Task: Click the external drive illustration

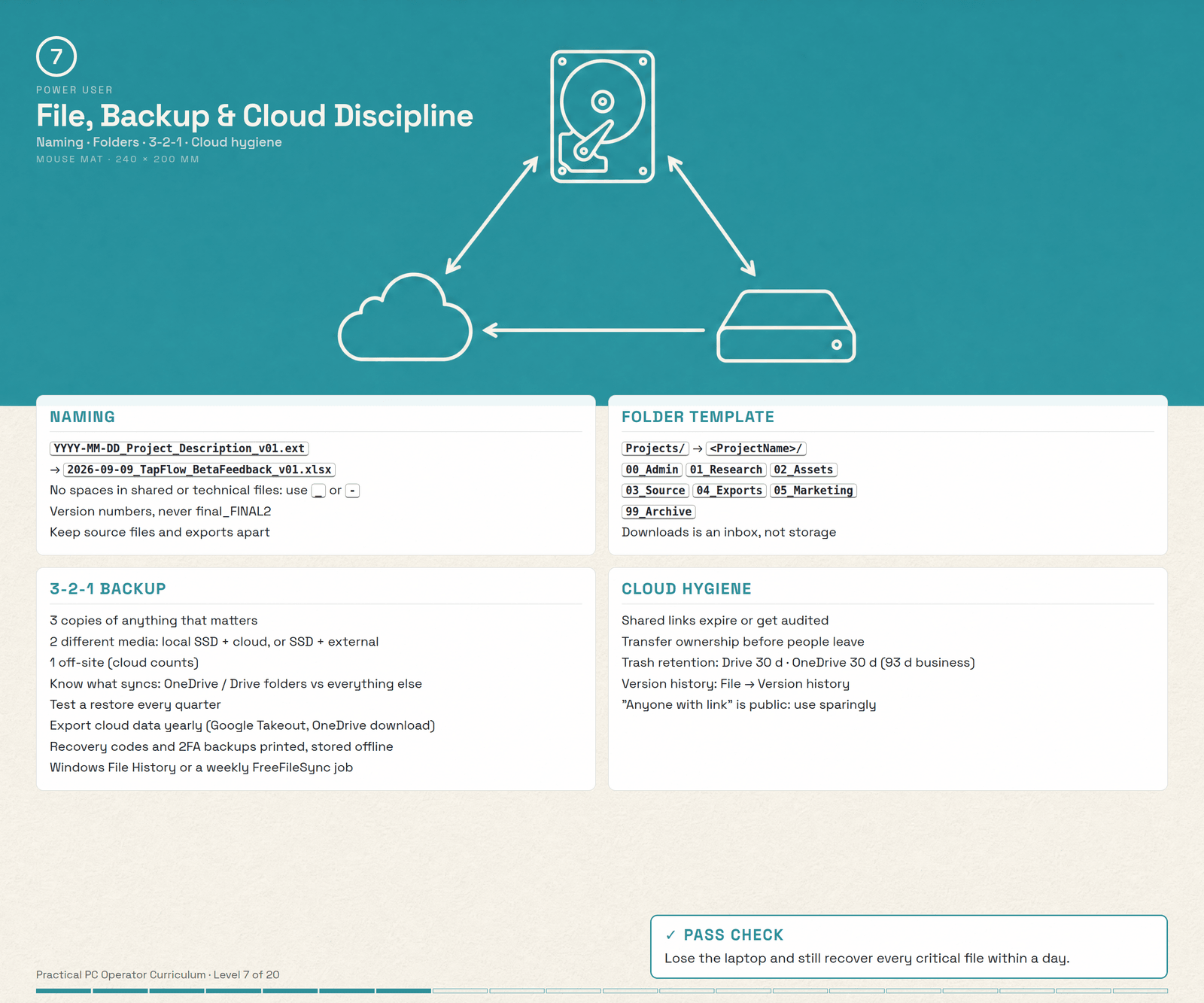Action: (x=786, y=326)
